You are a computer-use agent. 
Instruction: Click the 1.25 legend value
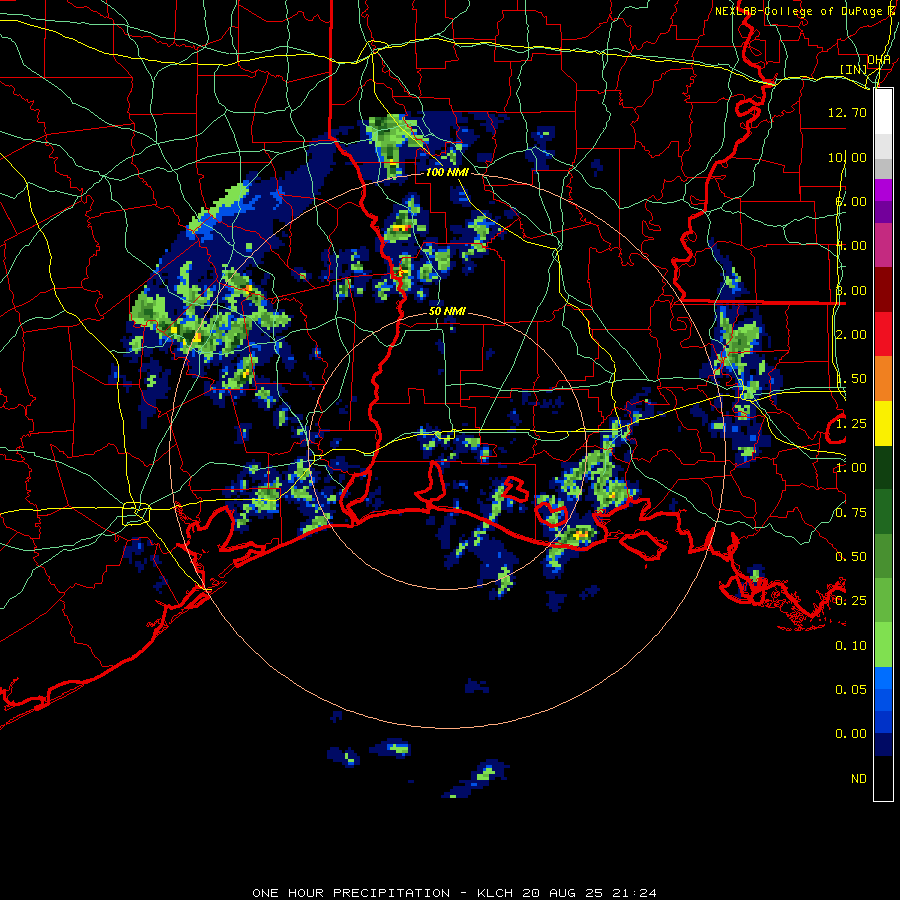tap(851, 424)
